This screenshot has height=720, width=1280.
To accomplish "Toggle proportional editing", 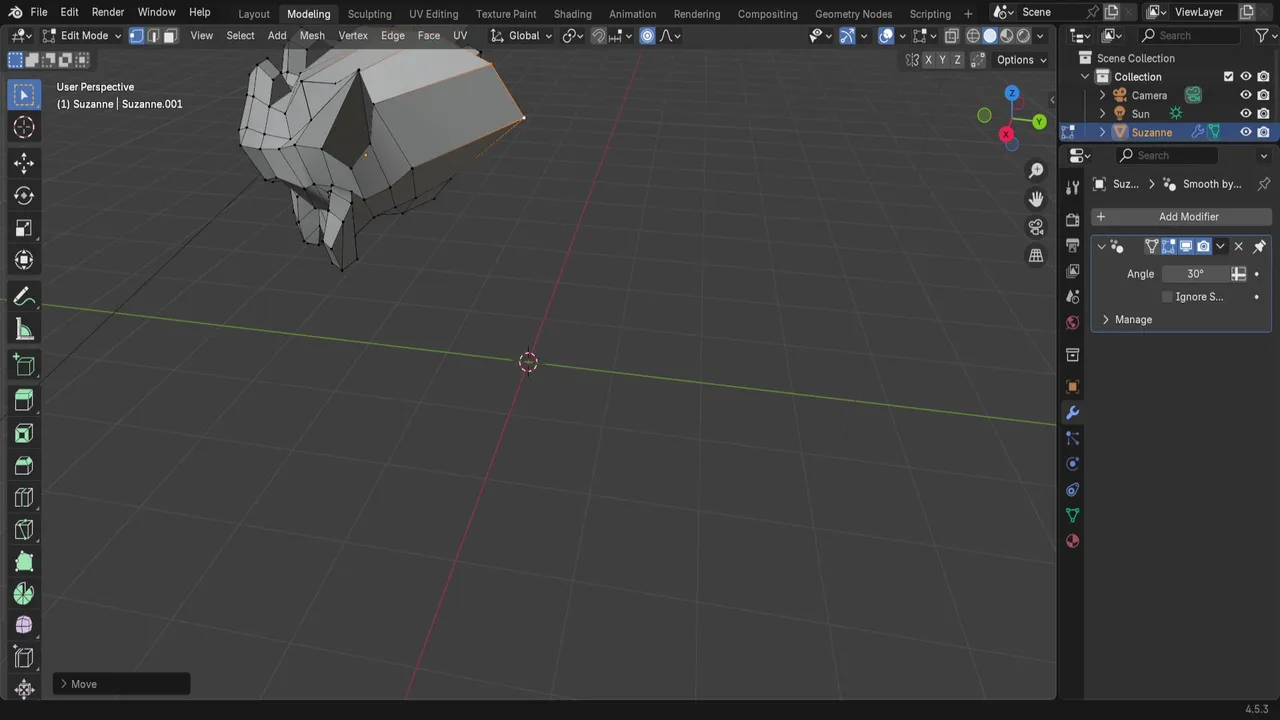I will [647, 35].
